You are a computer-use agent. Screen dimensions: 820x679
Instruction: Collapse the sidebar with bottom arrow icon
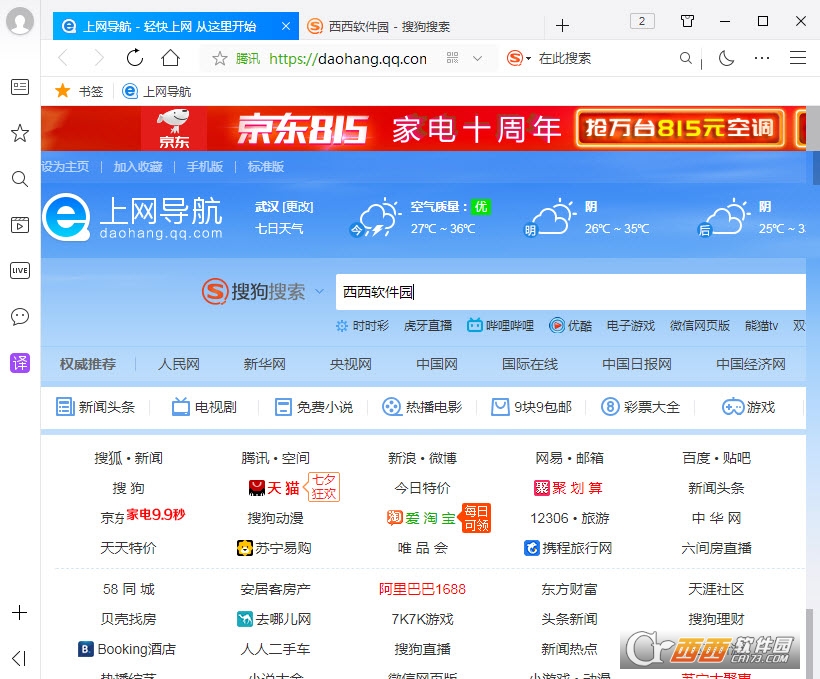(x=19, y=658)
